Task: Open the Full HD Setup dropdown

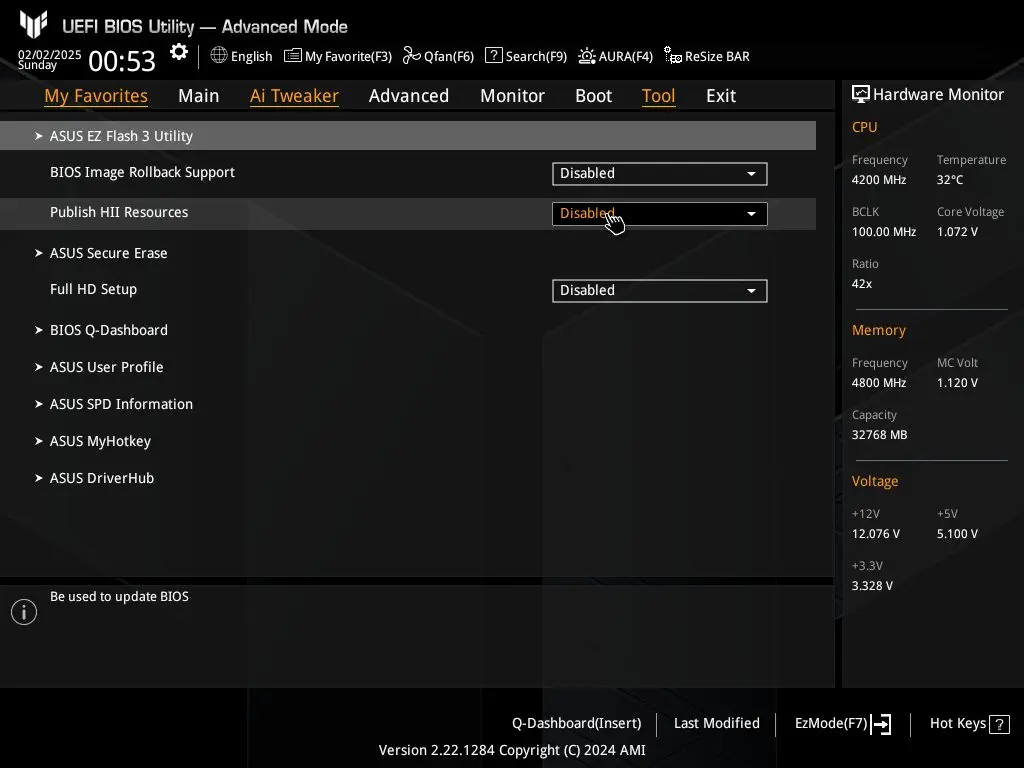Action: pyautogui.click(x=660, y=291)
